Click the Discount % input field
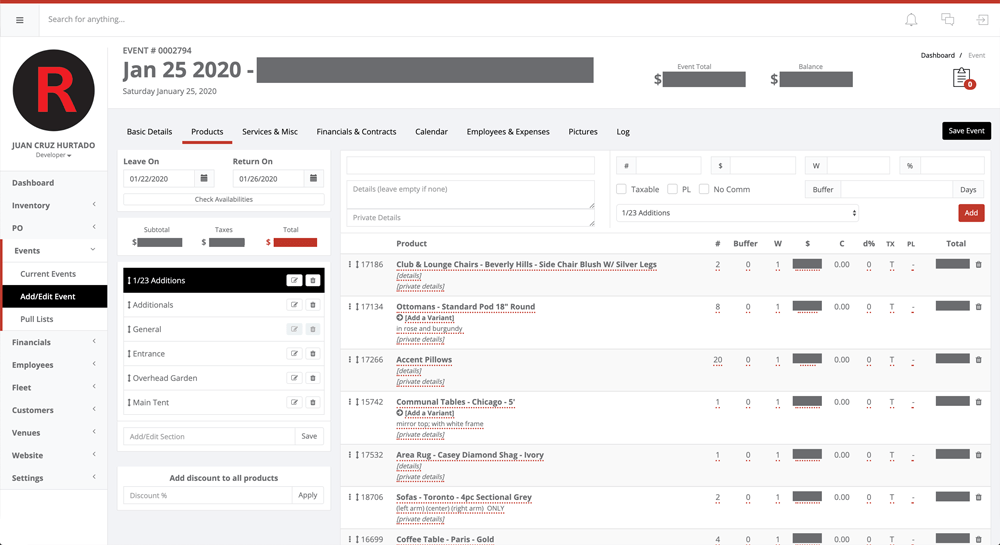Viewport: 1000px width, 545px height. click(207, 495)
